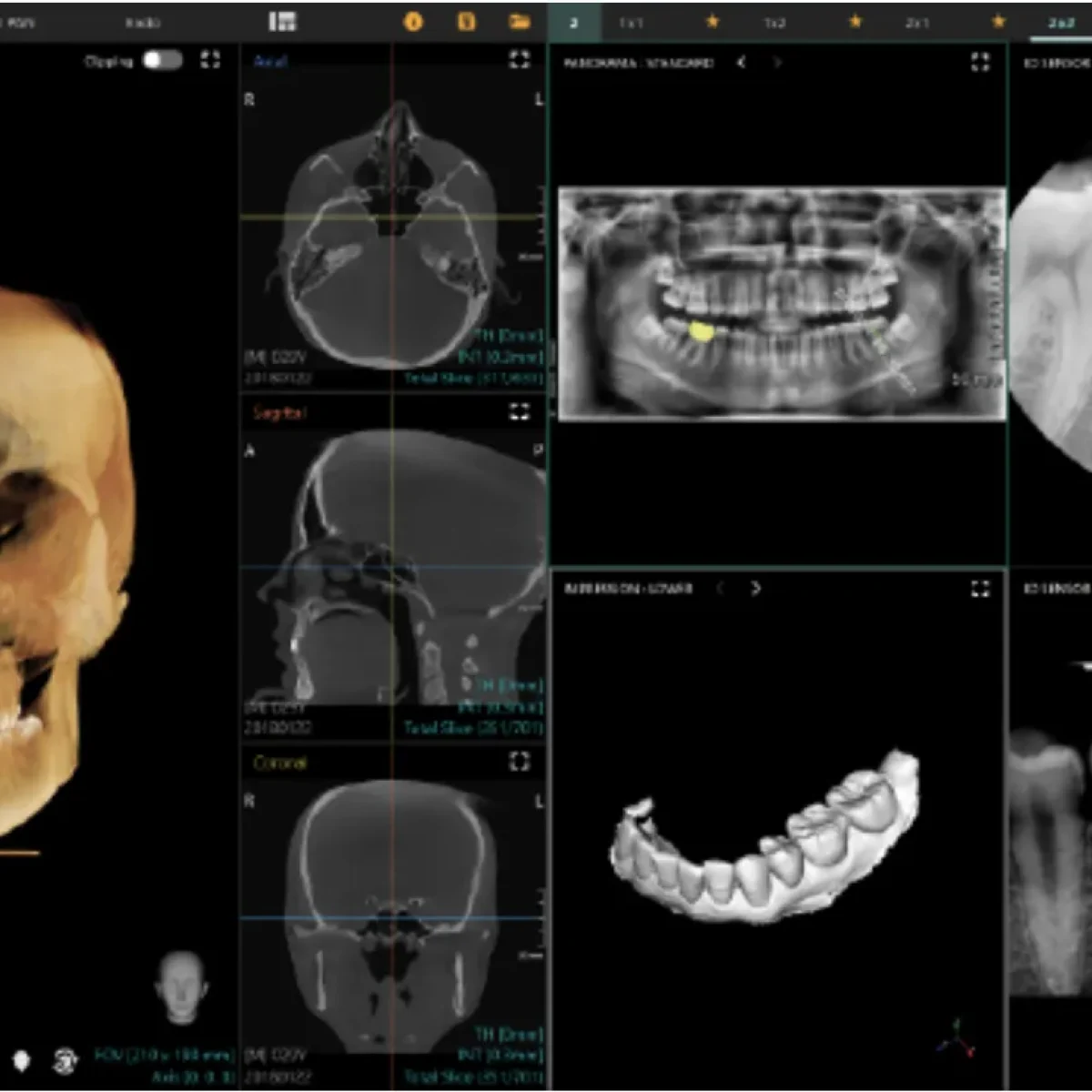This screenshot has width=1092, height=1092.
Task: Click the orange document icon
Action: [x=466, y=22]
